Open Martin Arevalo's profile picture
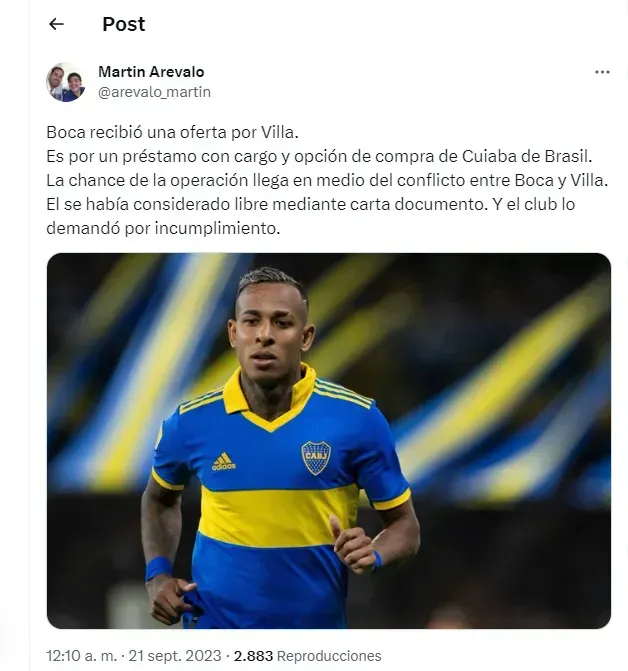 pyautogui.click(x=65, y=82)
